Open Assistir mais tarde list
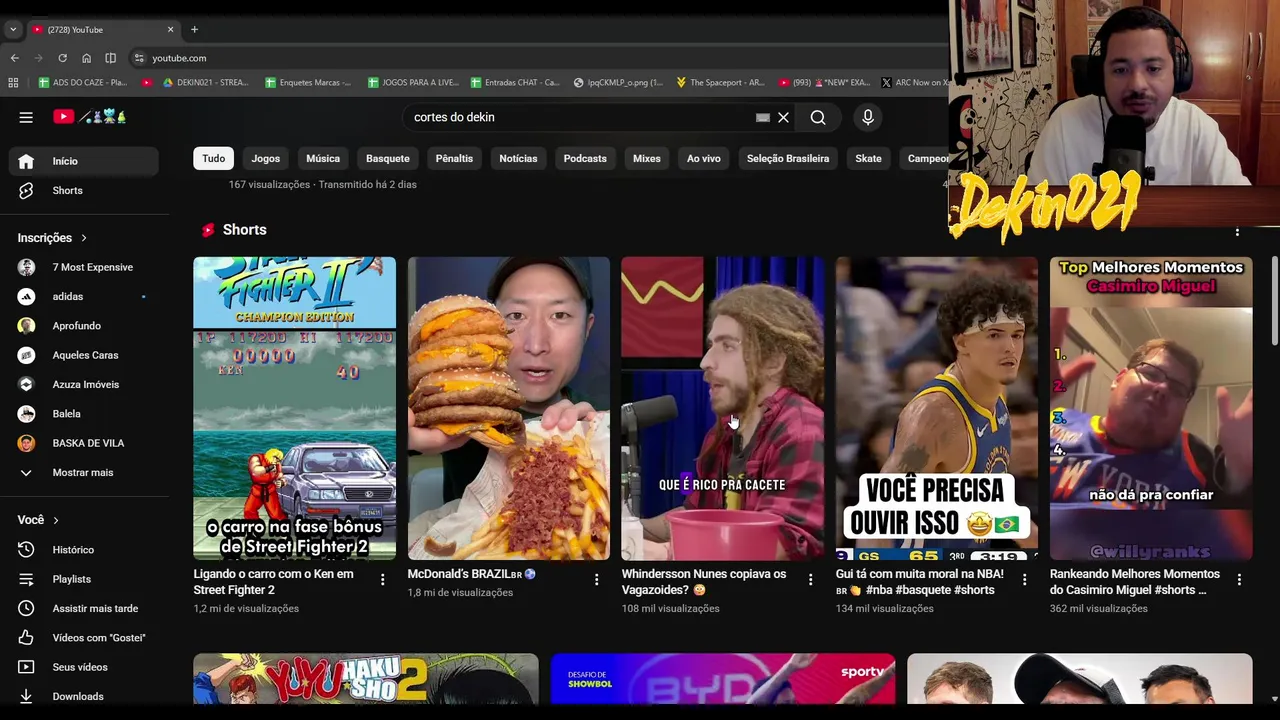The image size is (1280, 720). pyautogui.click(x=84, y=608)
